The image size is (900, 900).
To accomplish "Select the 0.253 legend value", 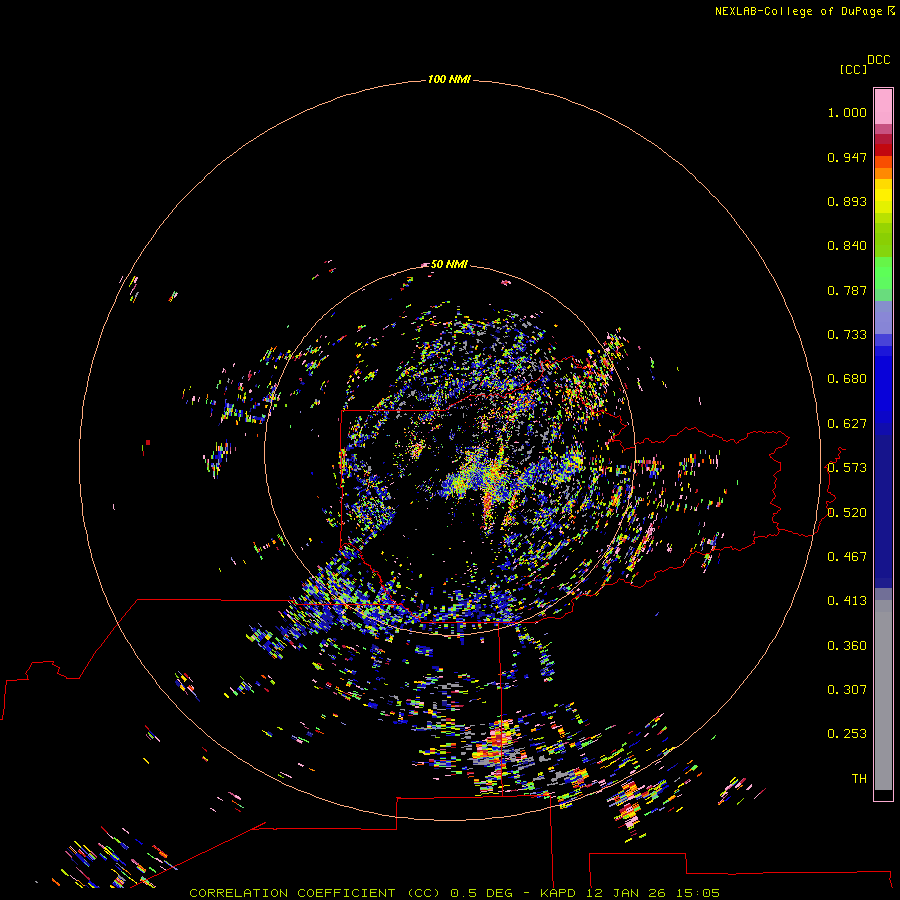I will (847, 734).
